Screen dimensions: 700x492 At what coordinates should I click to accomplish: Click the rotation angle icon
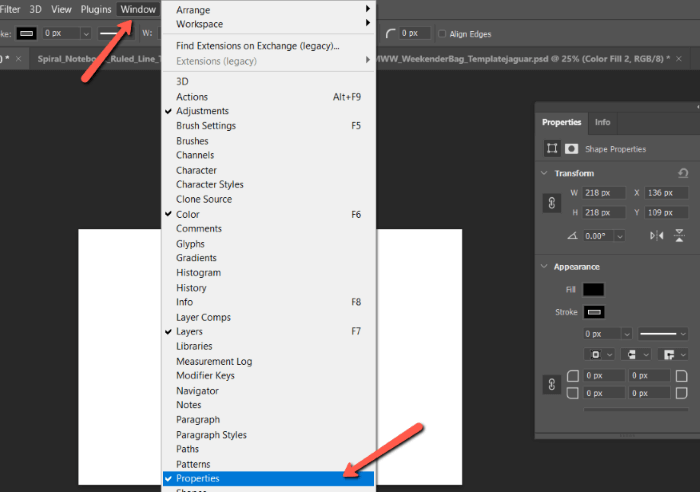tap(572, 236)
